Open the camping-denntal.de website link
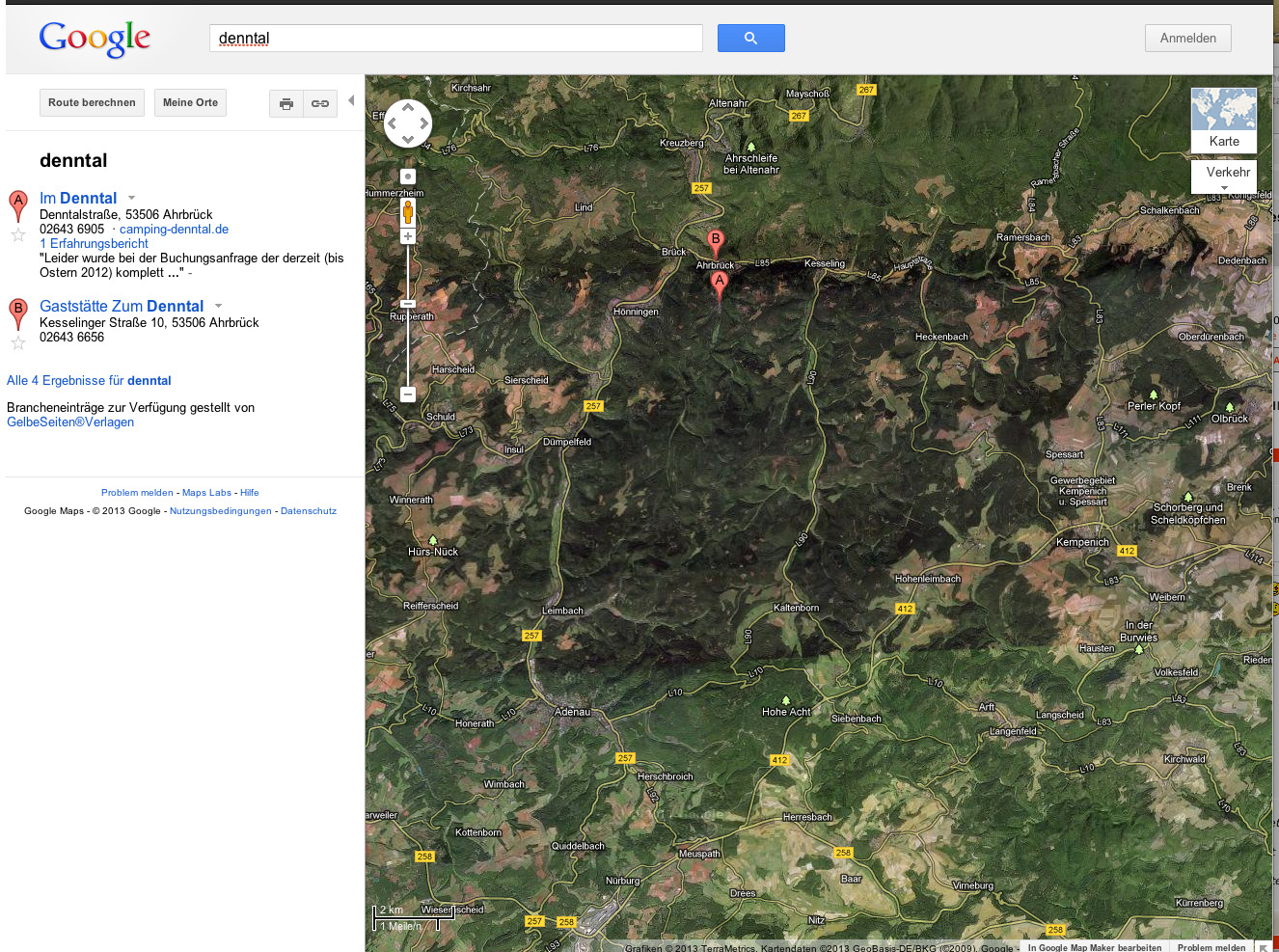1279x952 pixels. (174, 230)
